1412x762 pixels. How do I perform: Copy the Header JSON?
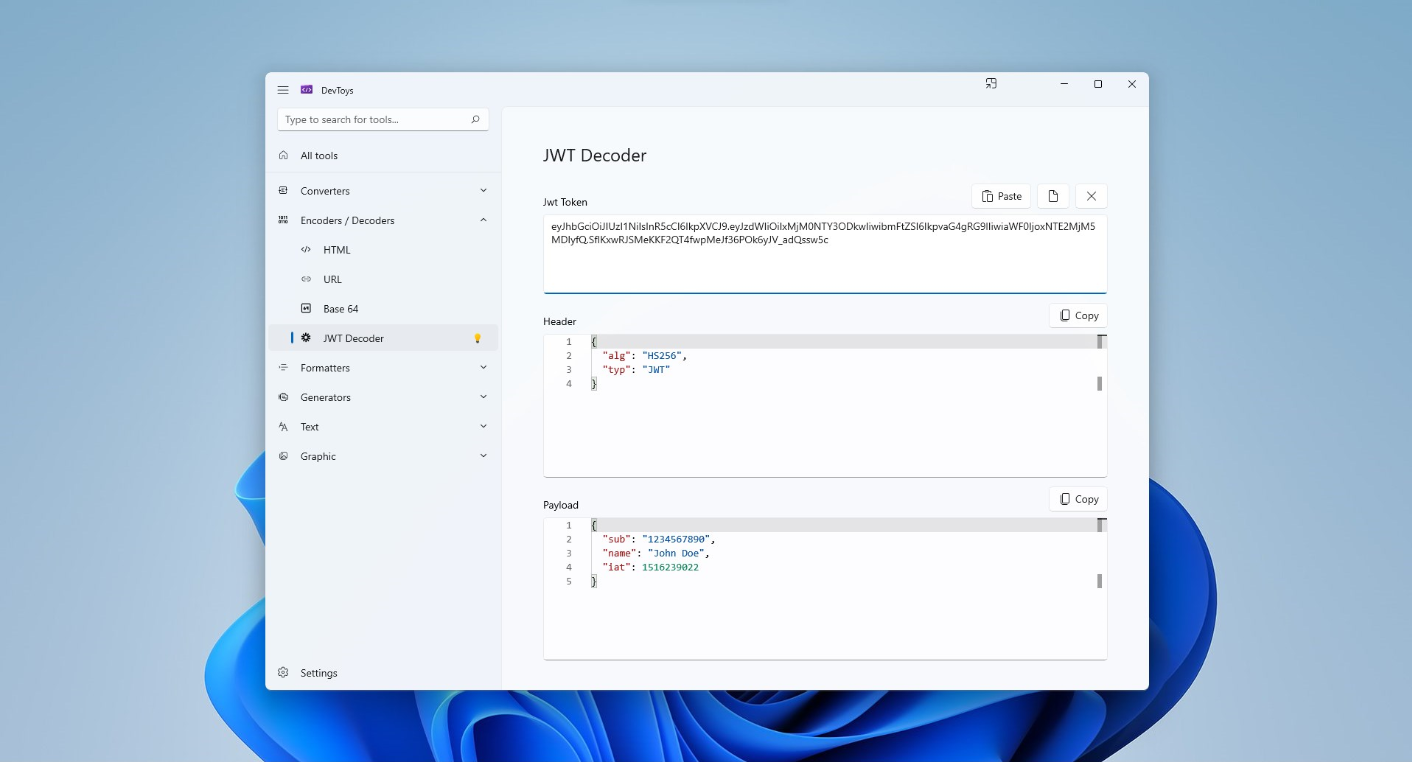tap(1078, 316)
